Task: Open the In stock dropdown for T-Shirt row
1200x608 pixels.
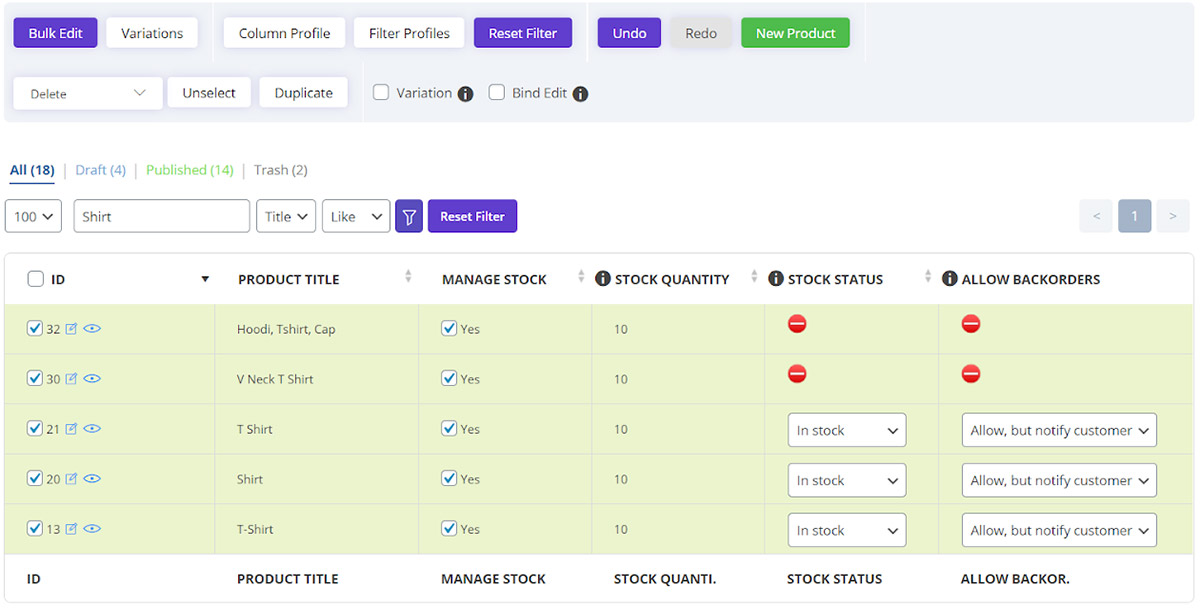Action: tap(846, 529)
